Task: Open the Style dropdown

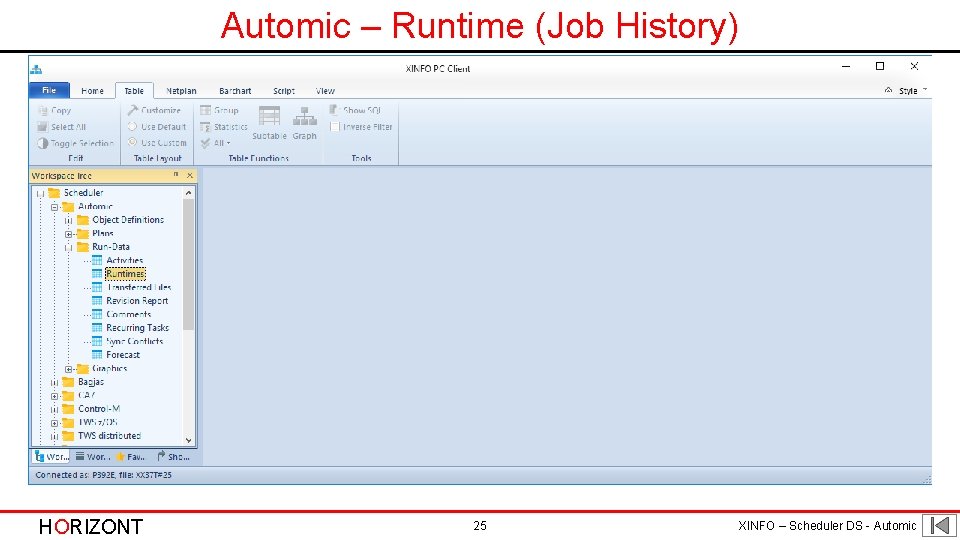Action: tap(913, 91)
